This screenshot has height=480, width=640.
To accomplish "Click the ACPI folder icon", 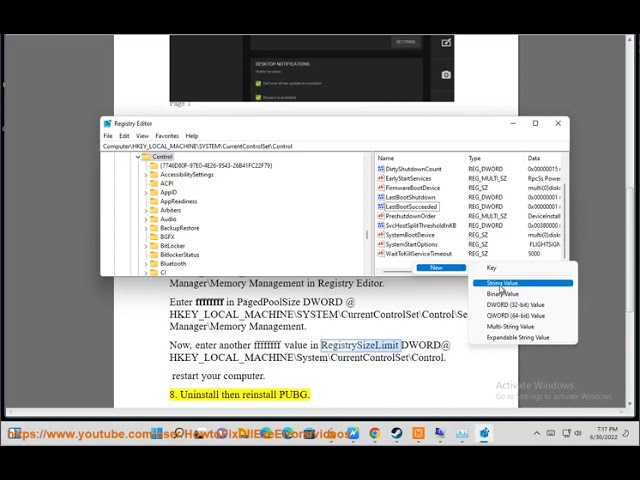I will pyautogui.click(x=154, y=184).
